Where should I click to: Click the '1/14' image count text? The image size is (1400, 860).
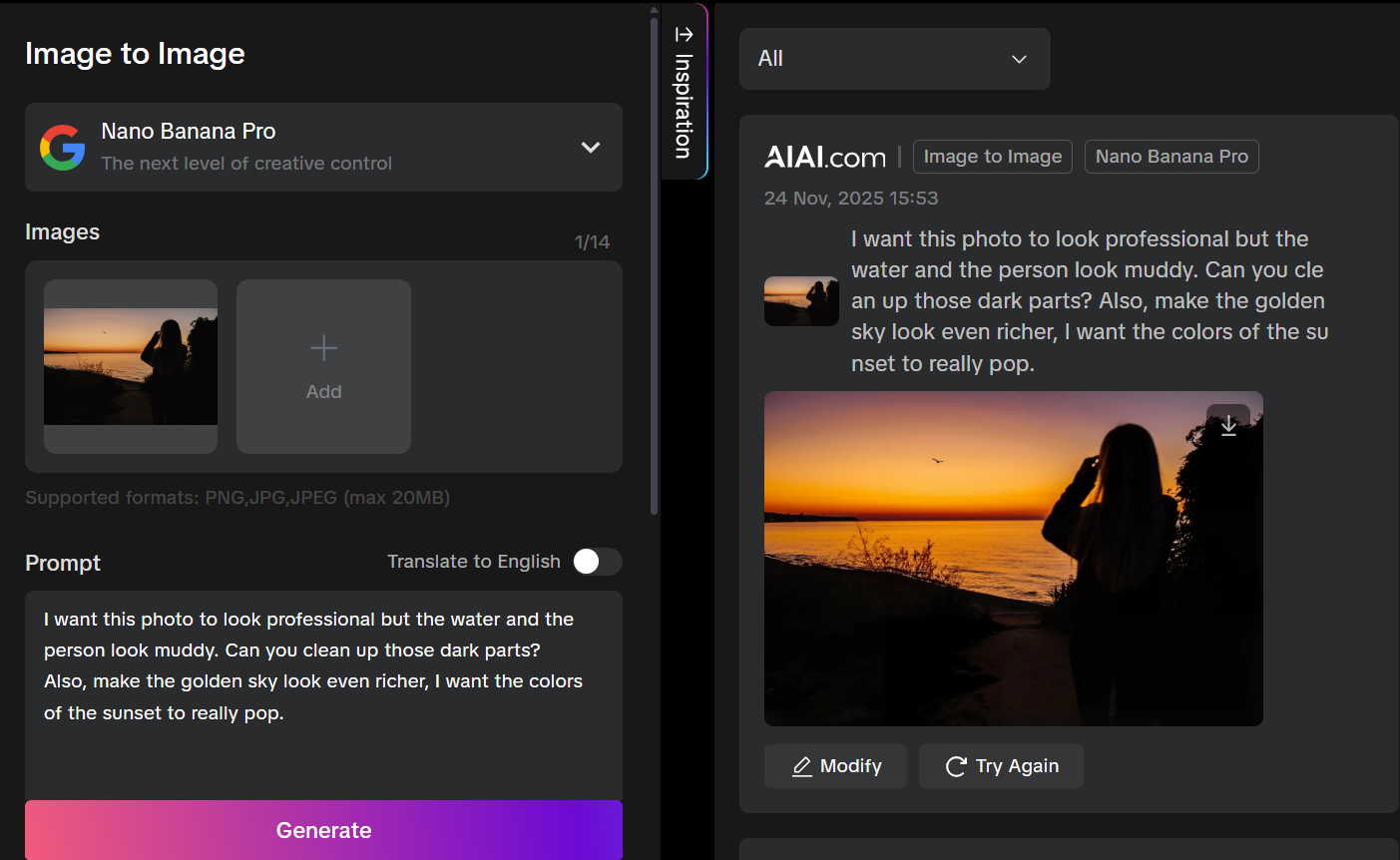click(592, 242)
